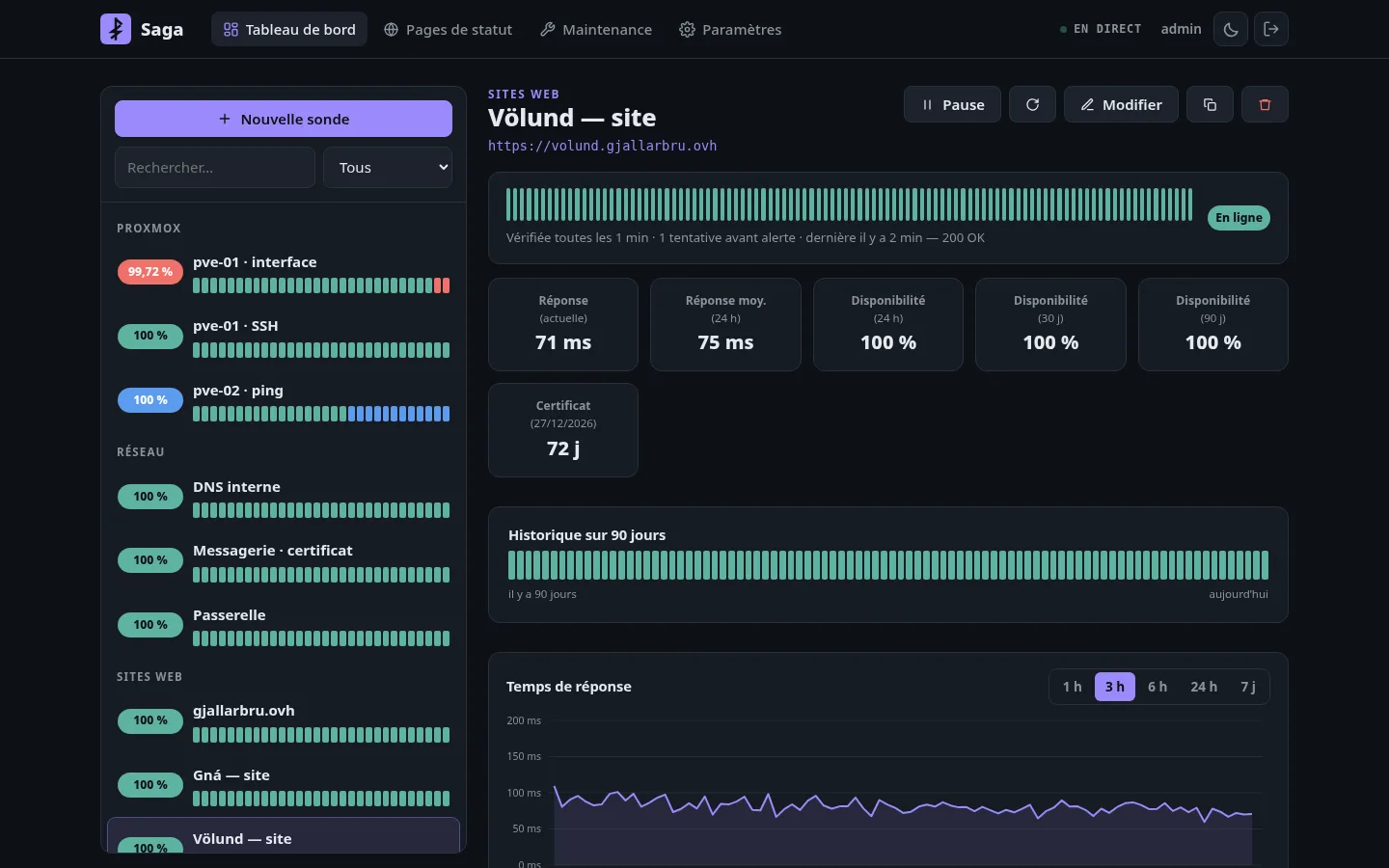1389x868 pixels.
Task: Click the EN DIRECT live indicator
Action: (x=1101, y=29)
